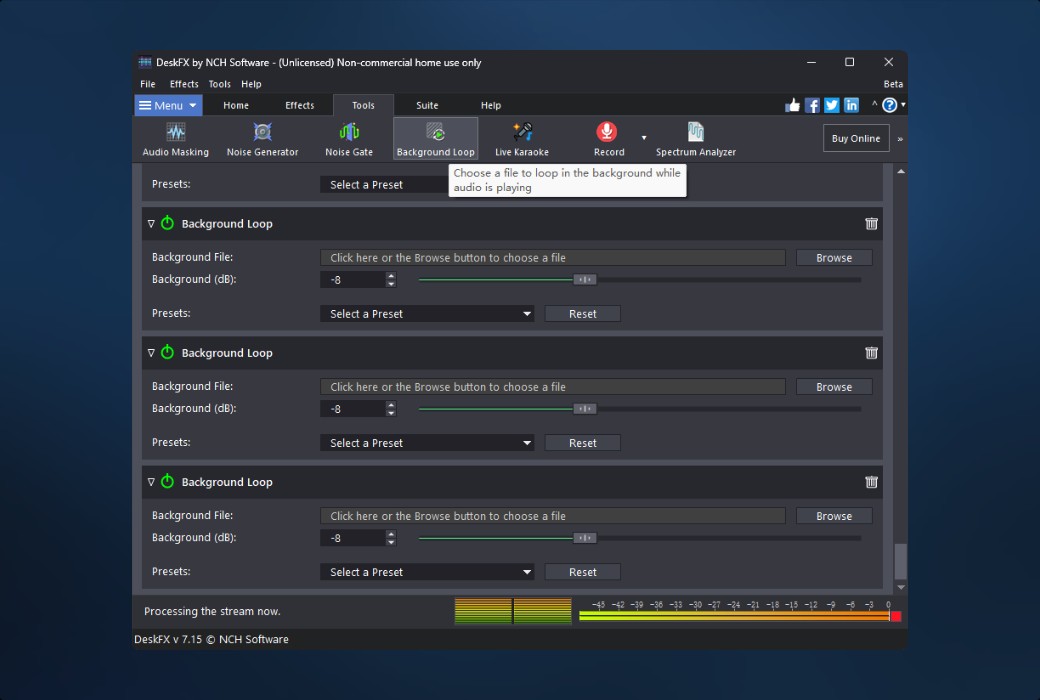Launch the Live Karaoke tool
Image resolution: width=1040 pixels, height=700 pixels.
[x=522, y=139]
